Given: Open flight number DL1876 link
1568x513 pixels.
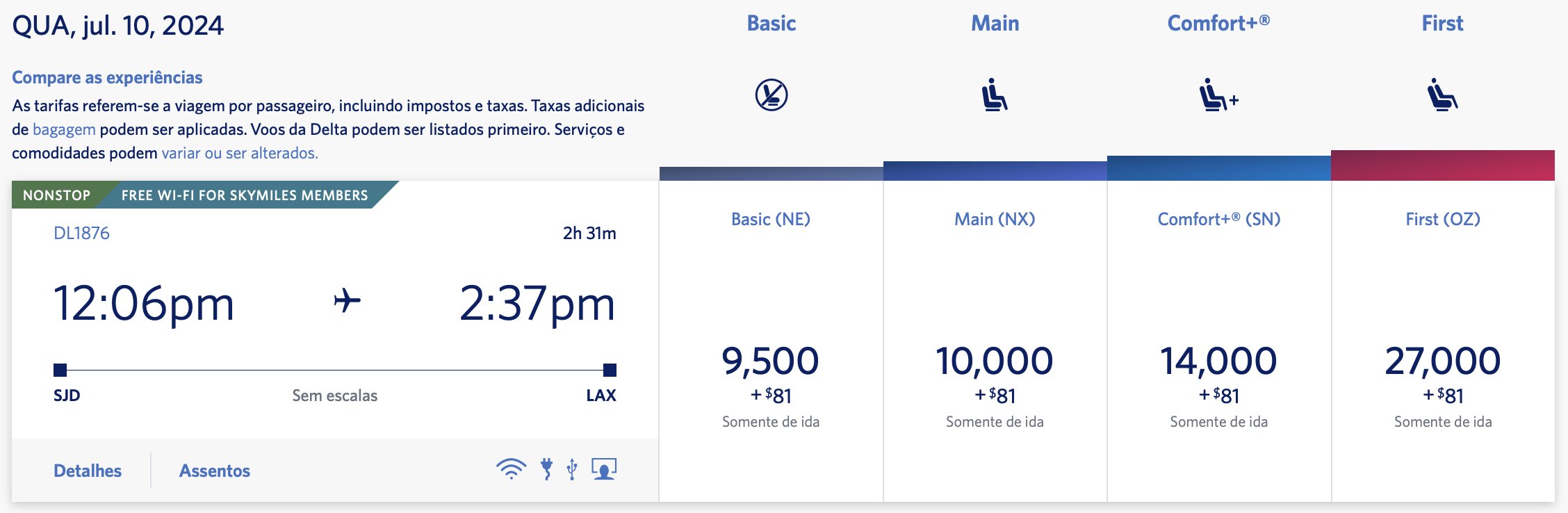Looking at the screenshot, I should coord(81,233).
